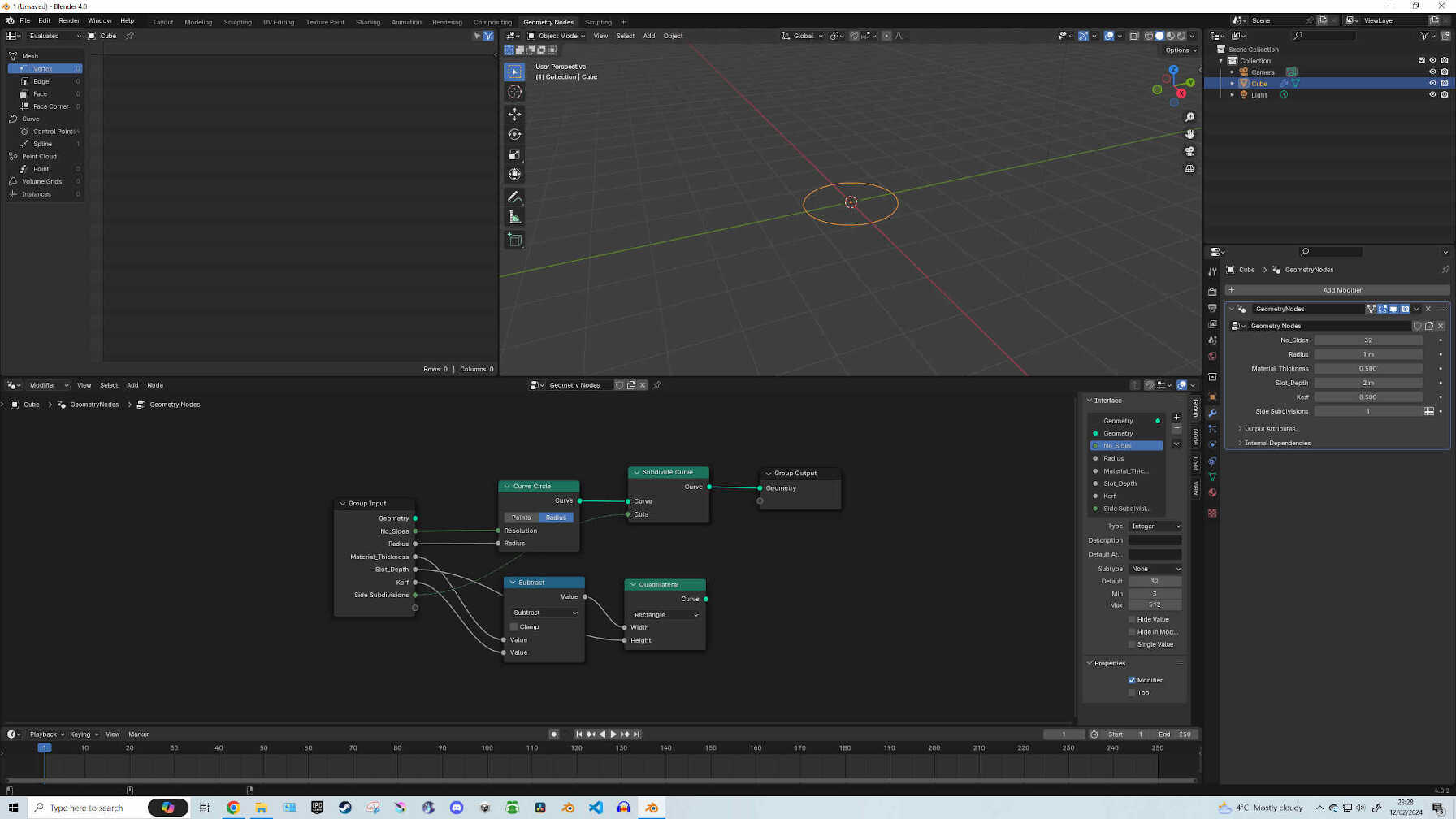Switch to the Modeling workspace tab
This screenshot has height=819, width=1456.
pos(198,22)
